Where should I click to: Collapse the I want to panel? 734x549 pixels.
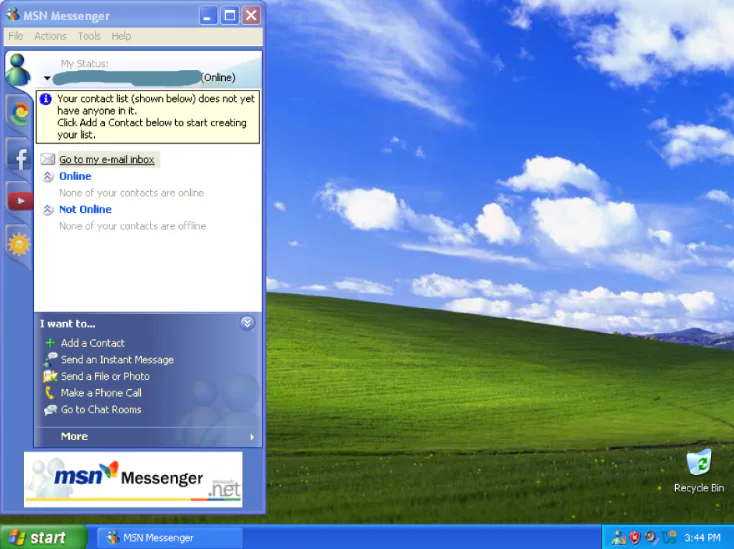tap(247, 323)
